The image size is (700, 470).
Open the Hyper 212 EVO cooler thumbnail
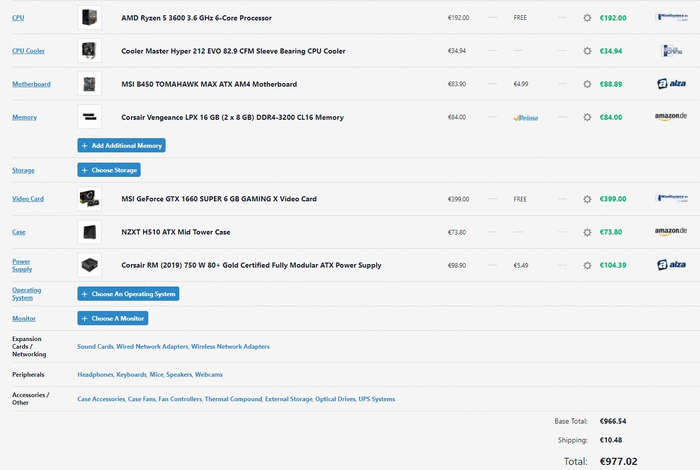click(89, 51)
